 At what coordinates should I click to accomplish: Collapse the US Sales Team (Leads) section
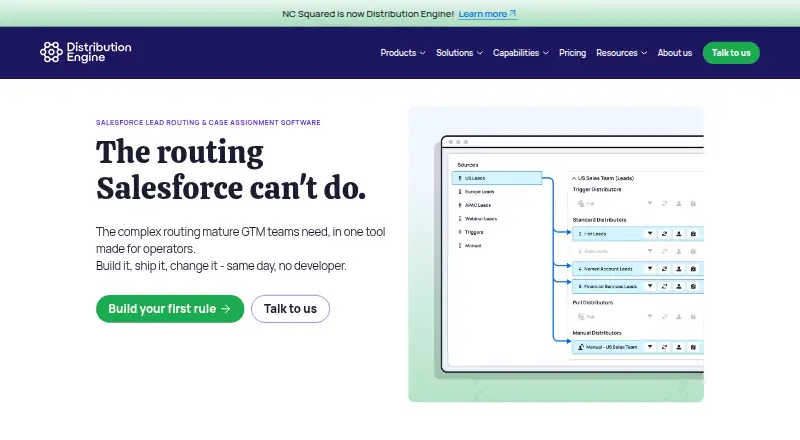tap(574, 178)
